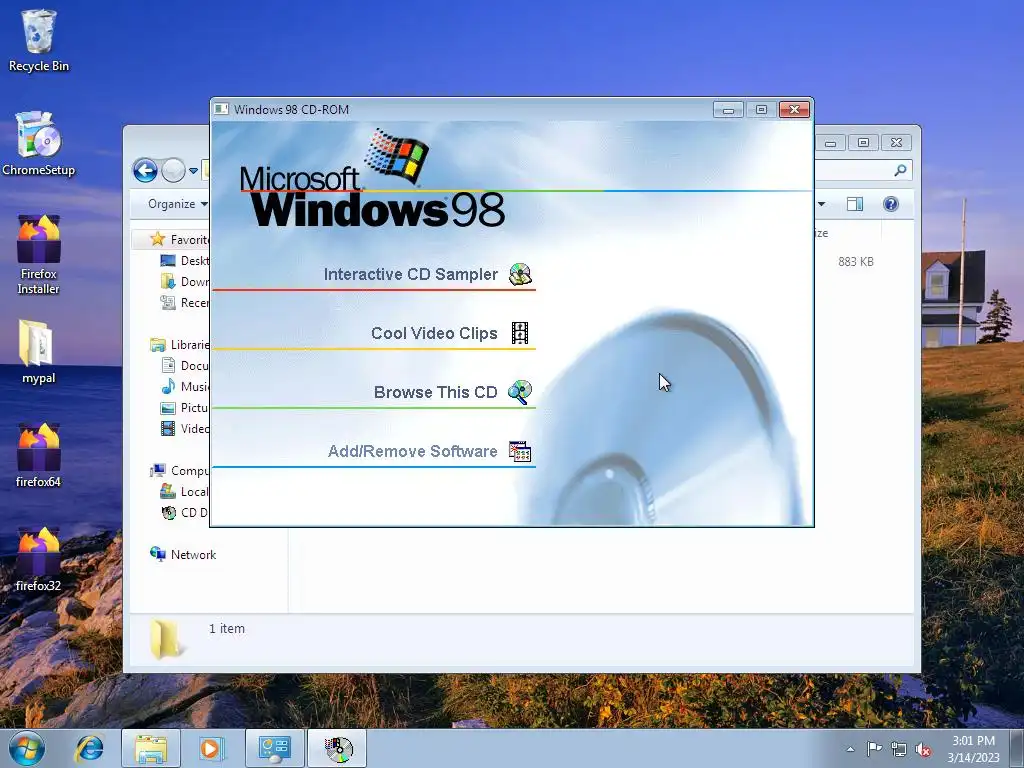Open Action Center flag tray icon

point(874,749)
